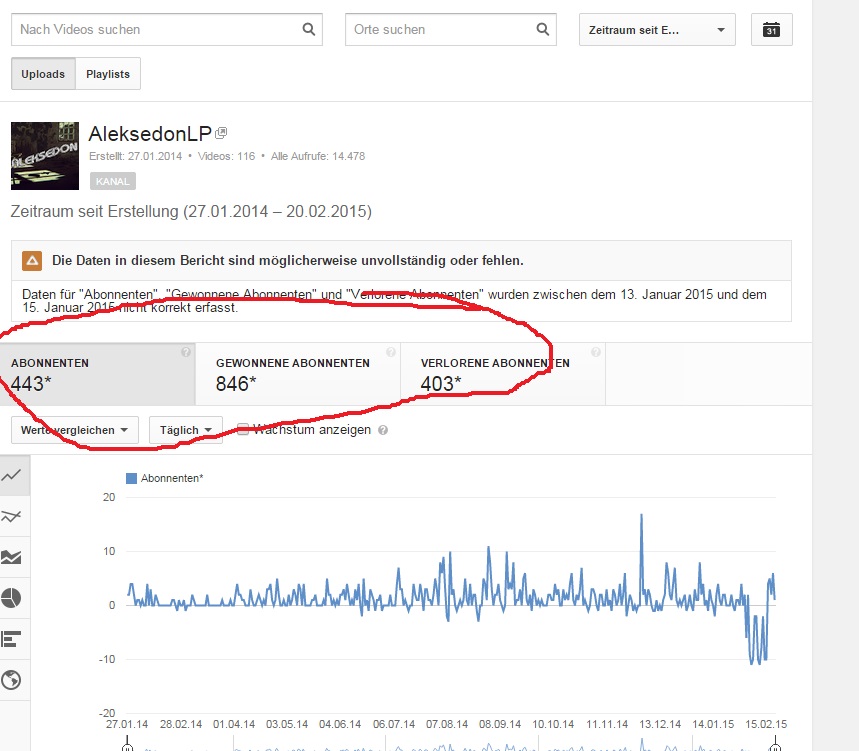Select the line chart view icon
Image resolution: width=859 pixels, height=751 pixels.
pos(14,476)
